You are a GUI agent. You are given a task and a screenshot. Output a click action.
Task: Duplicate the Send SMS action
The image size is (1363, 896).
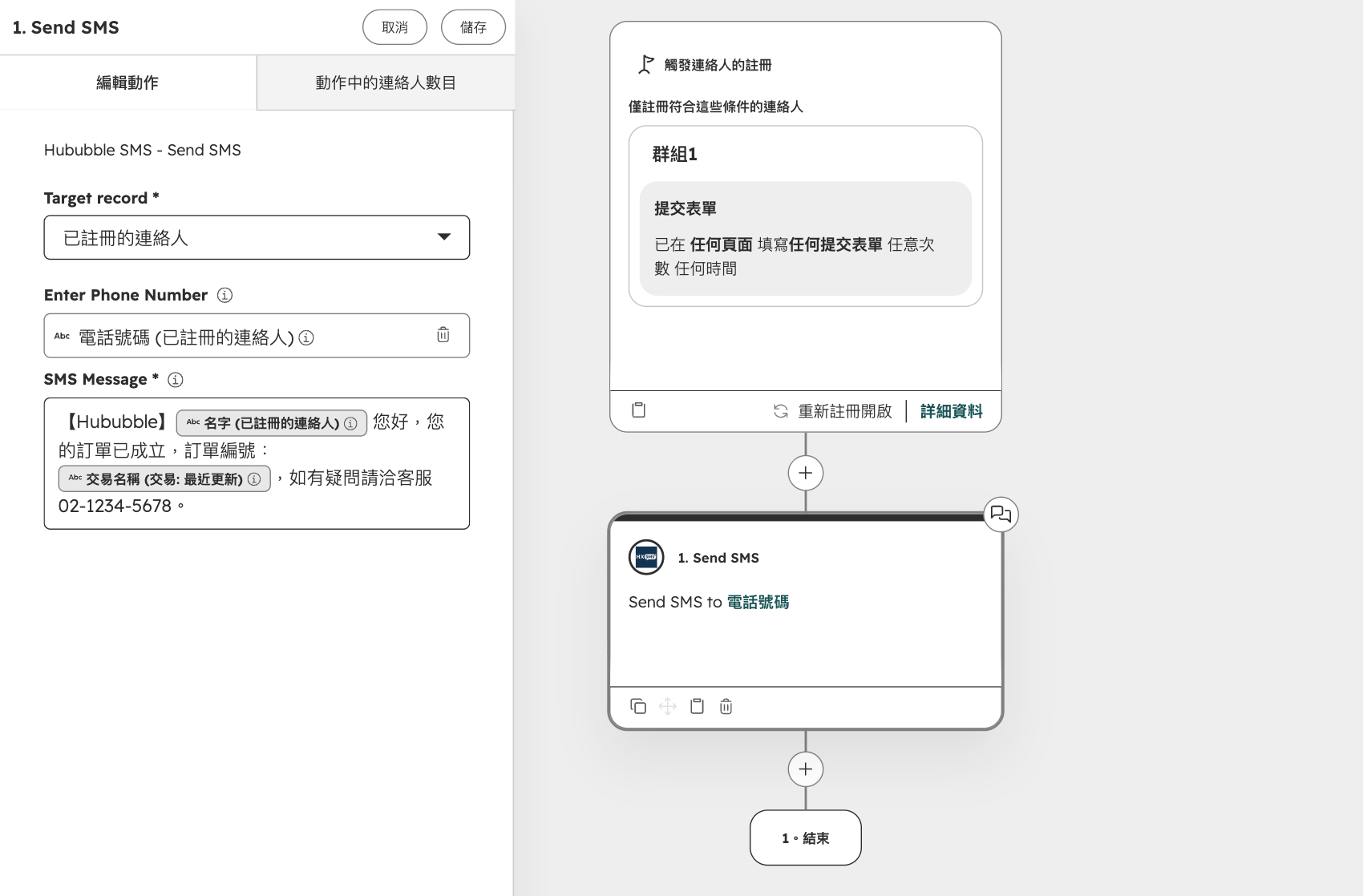click(638, 706)
